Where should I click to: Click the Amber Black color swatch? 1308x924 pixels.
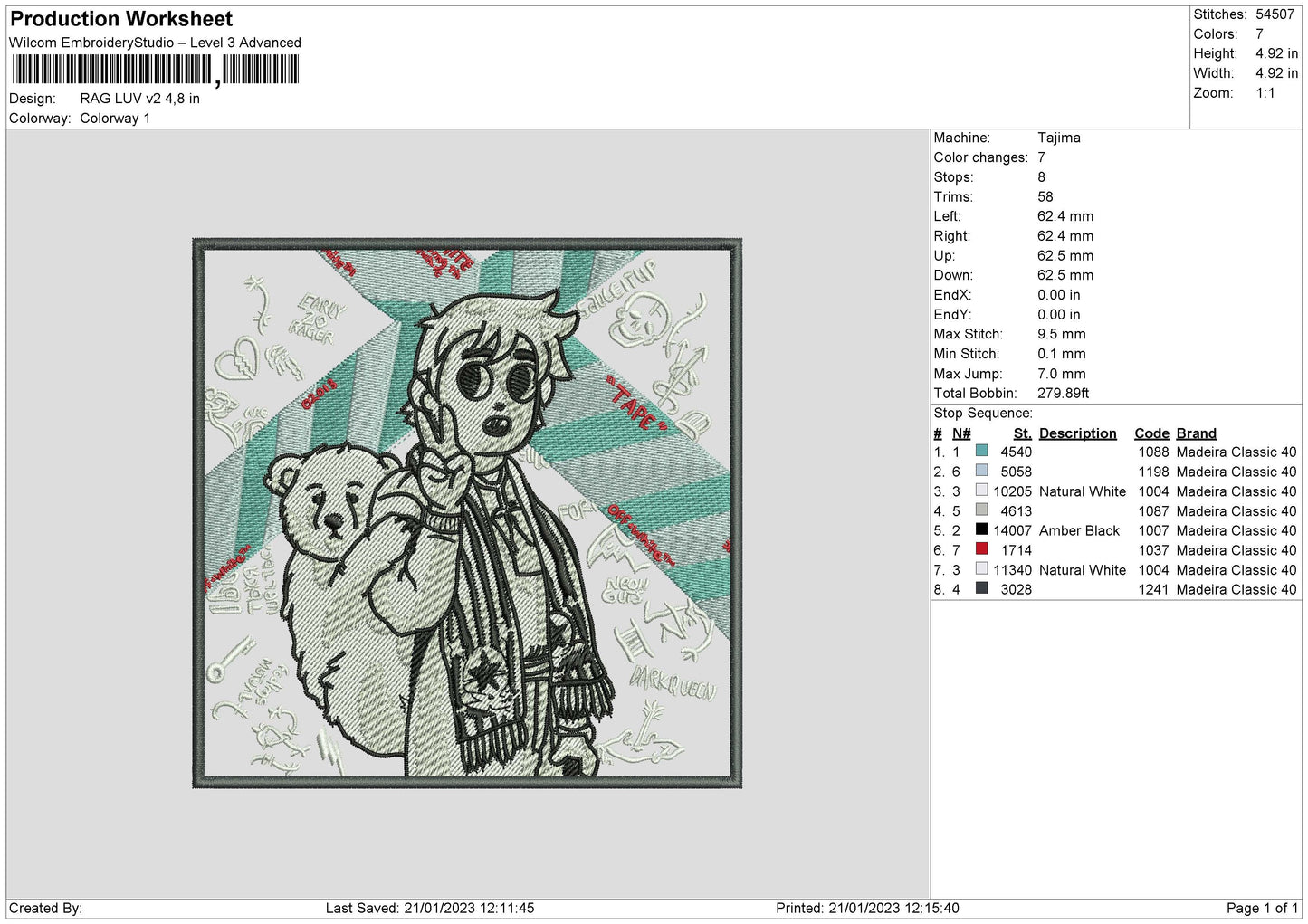pos(981,529)
